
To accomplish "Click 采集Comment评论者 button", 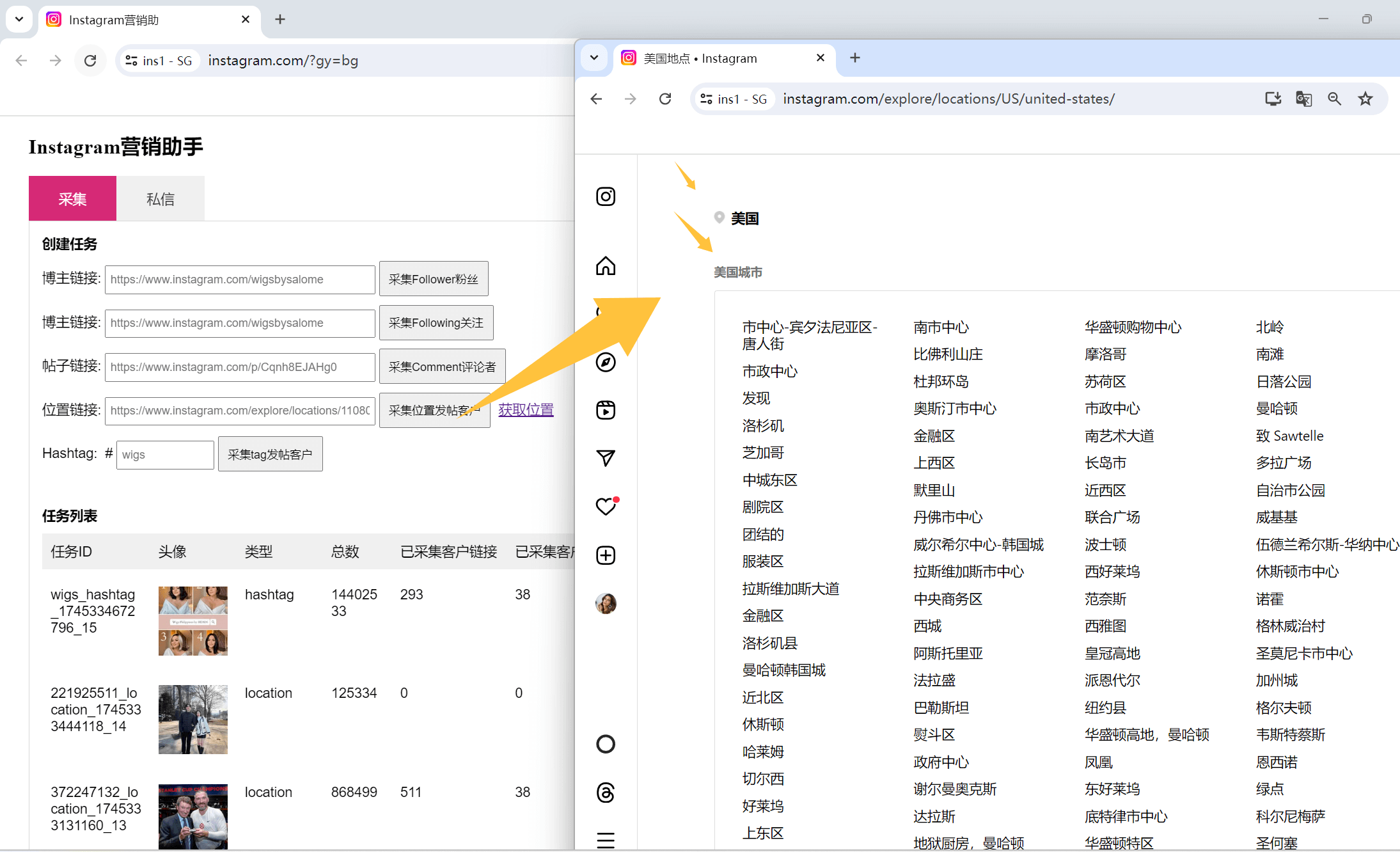I will tap(442, 367).
